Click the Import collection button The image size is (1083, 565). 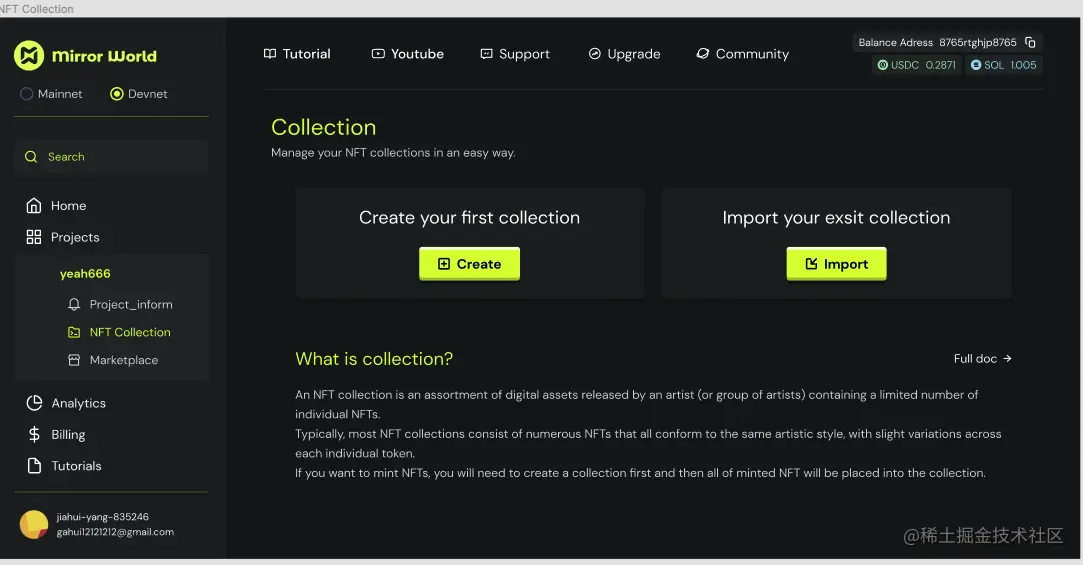click(x=836, y=264)
